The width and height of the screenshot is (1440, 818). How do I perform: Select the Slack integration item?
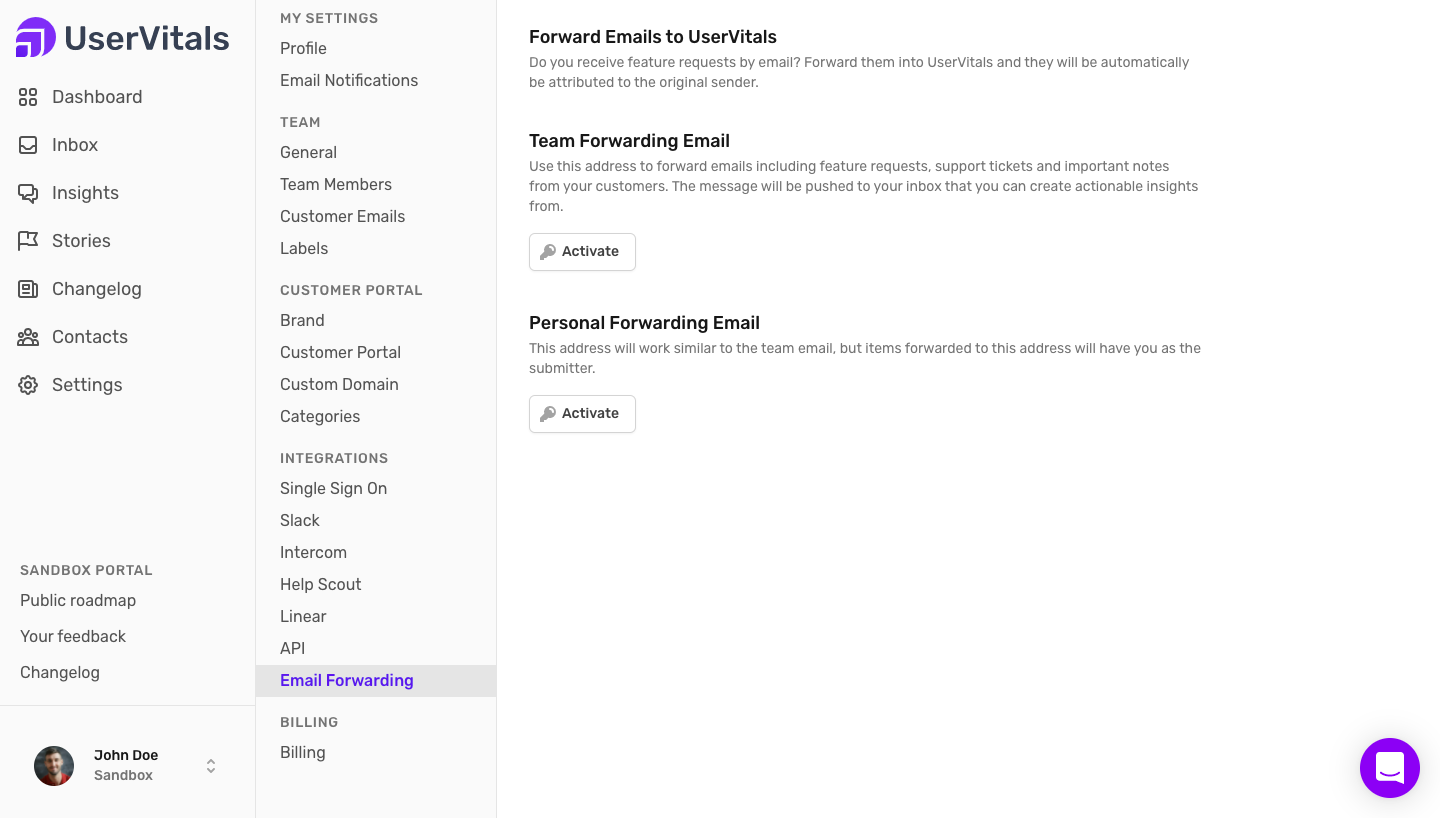click(x=300, y=520)
